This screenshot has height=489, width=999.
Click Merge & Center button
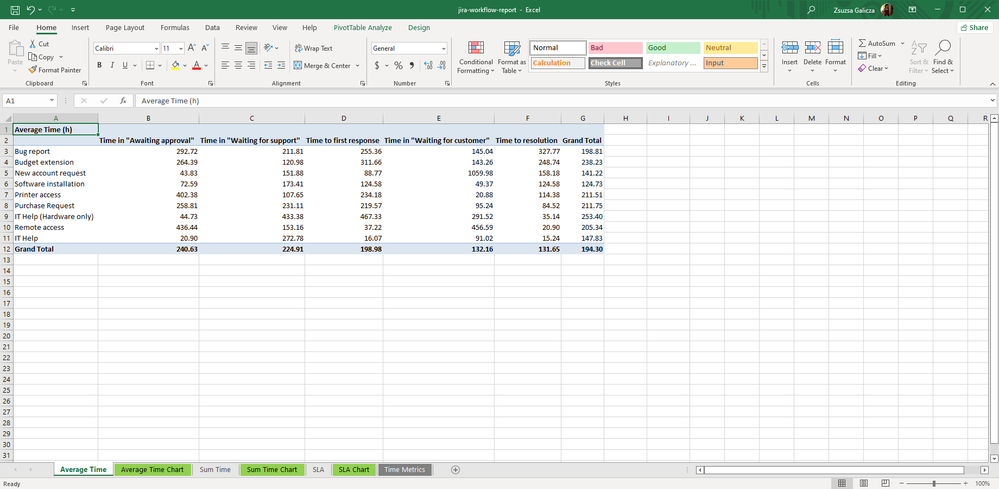tap(322, 66)
